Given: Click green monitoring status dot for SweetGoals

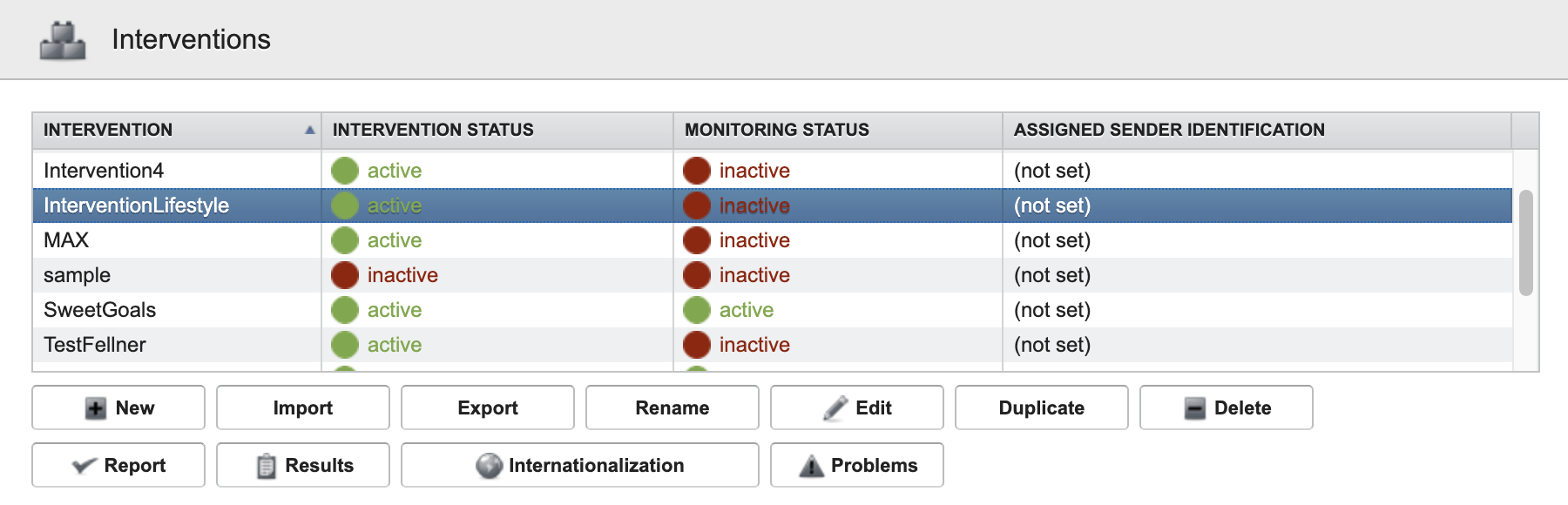Looking at the screenshot, I should click(x=697, y=310).
